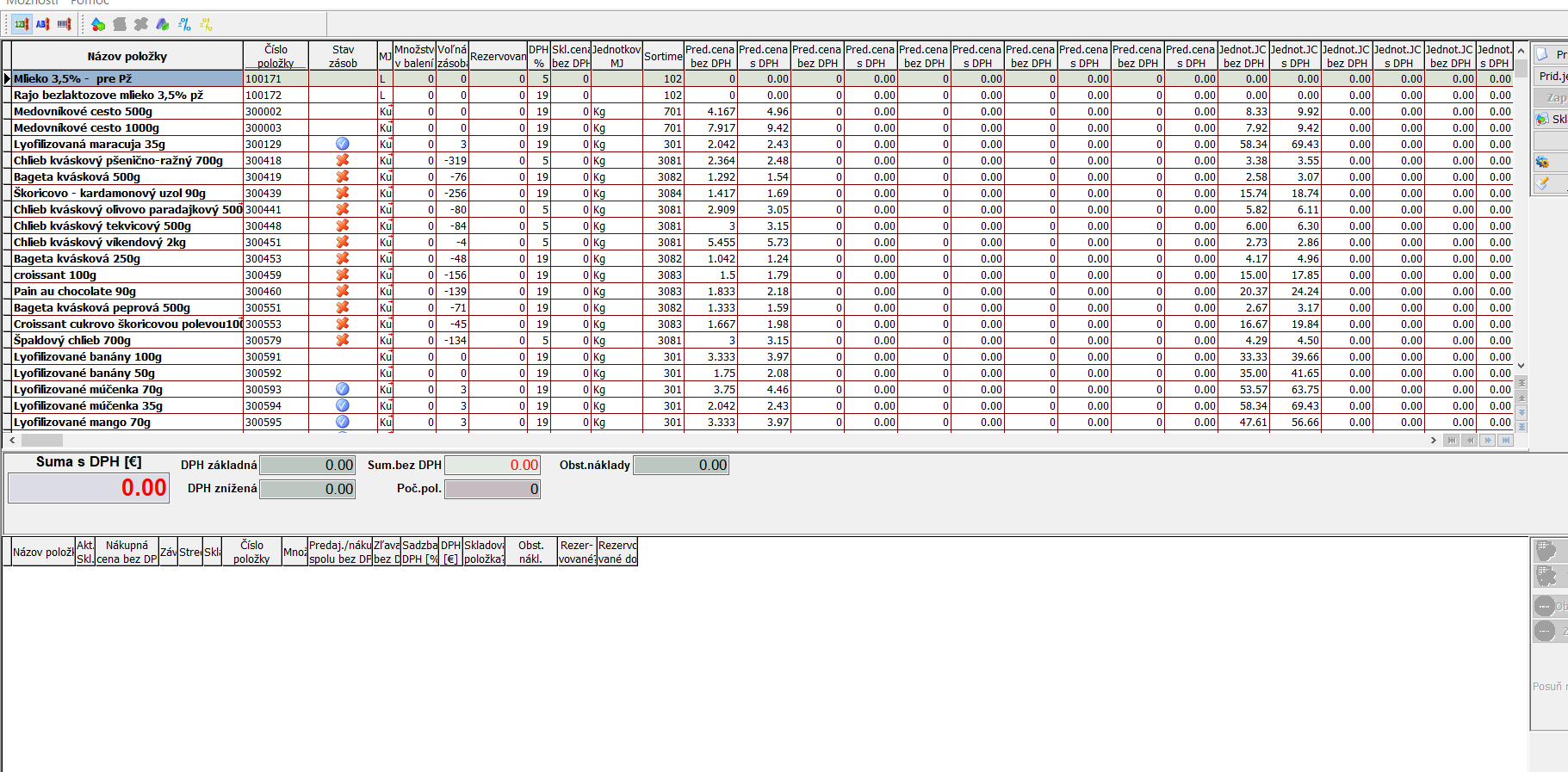Click the barcode sort toolbar icon
Screen dimensions: 1568x772
click(64, 24)
